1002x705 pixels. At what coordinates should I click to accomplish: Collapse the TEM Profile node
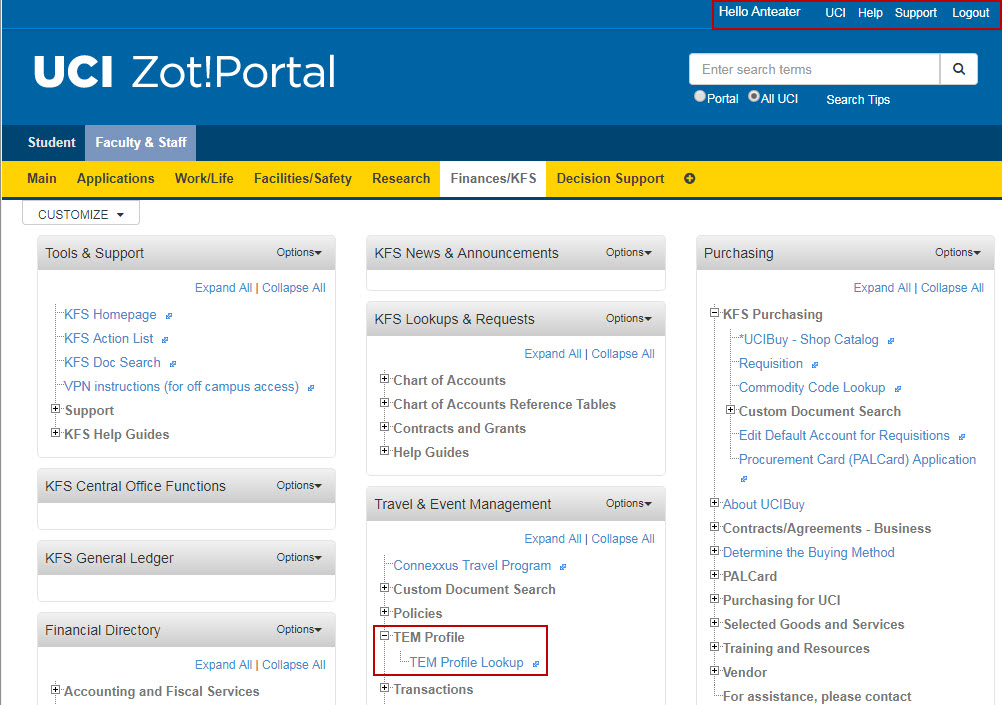(x=385, y=636)
